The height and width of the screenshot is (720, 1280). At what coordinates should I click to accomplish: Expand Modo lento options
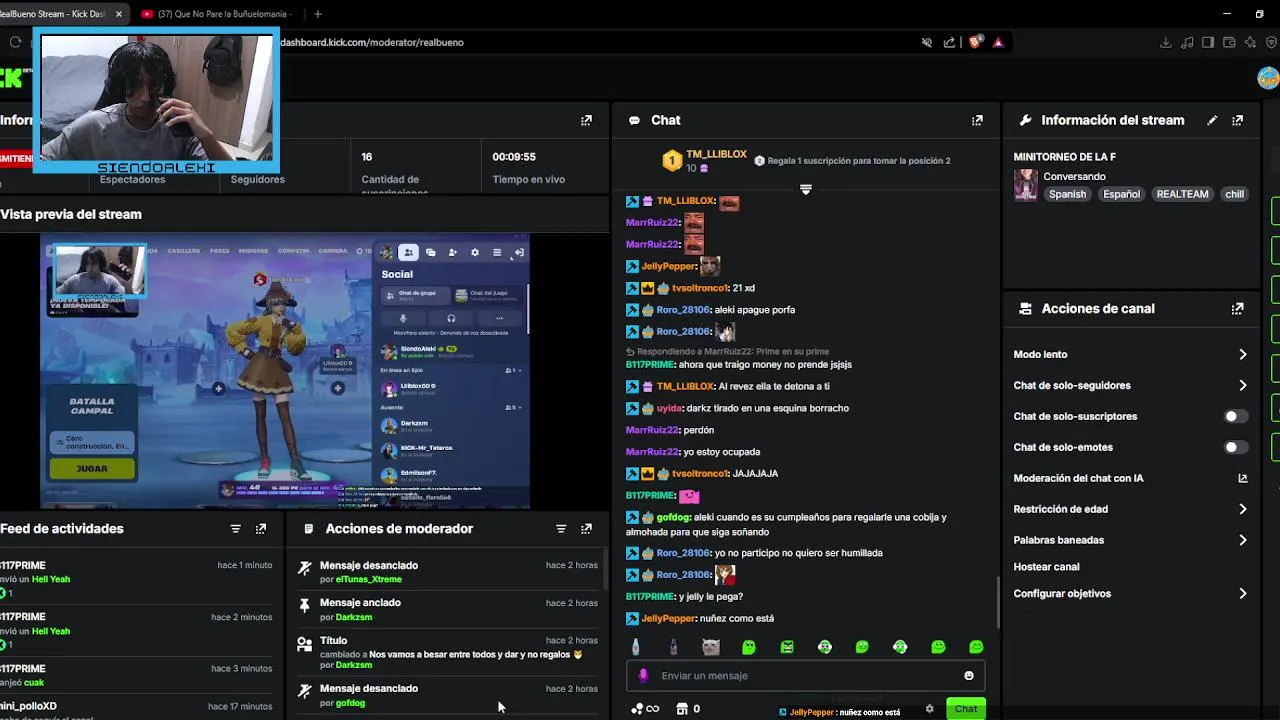tap(1242, 354)
